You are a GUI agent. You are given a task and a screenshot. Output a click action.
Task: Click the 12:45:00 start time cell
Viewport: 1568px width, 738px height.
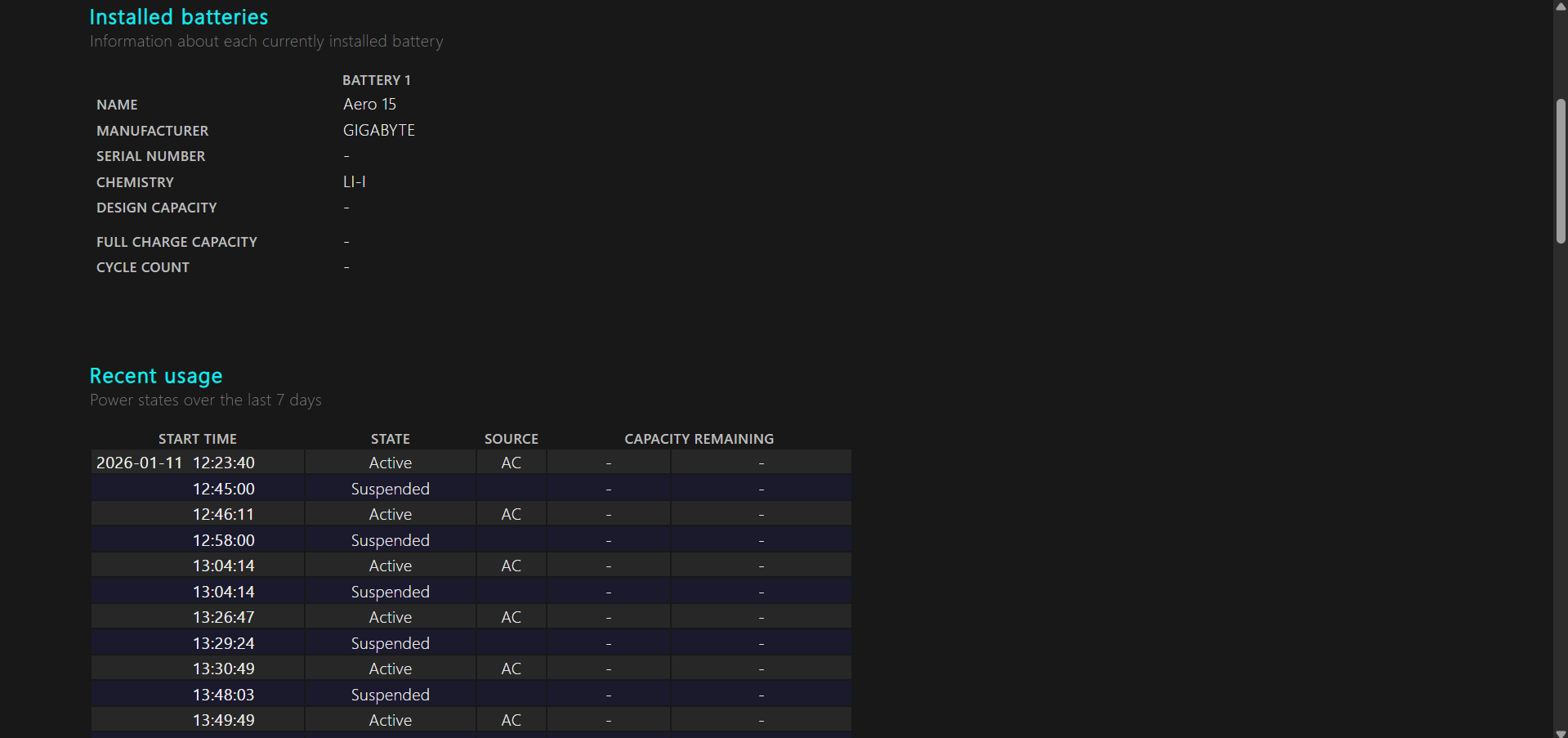click(x=223, y=489)
